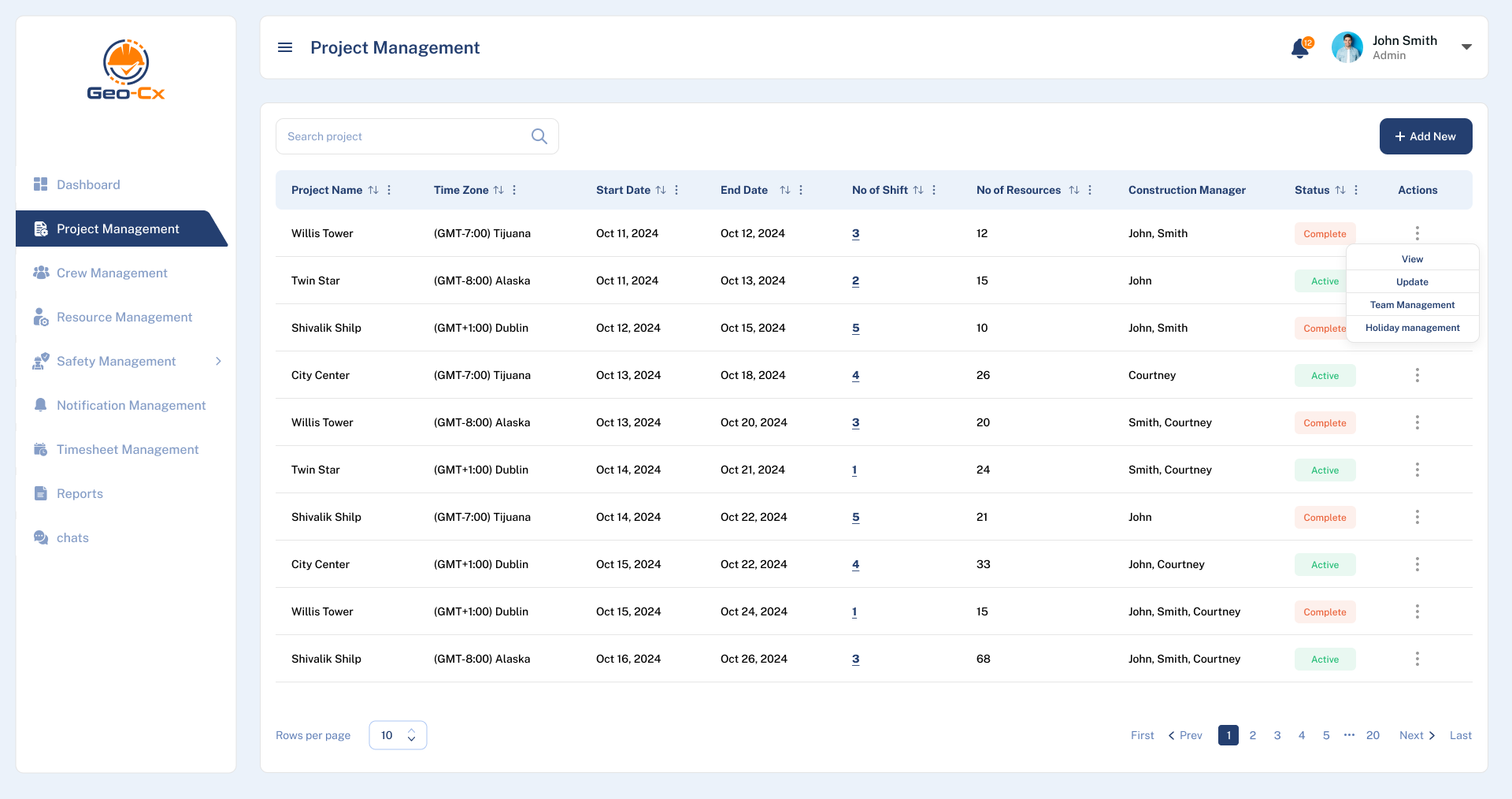Open Start Date column options kebab
Screen dimensions: 1512x799
click(676, 190)
